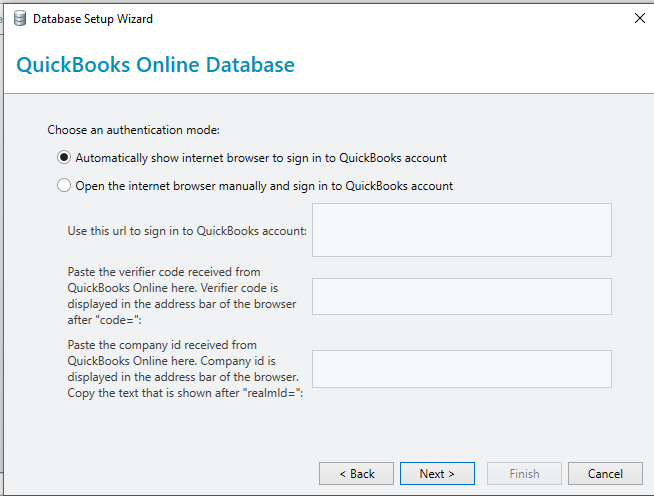654x496 pixels.
Task: Proceed with the Next button
Action: pos(437,473)
